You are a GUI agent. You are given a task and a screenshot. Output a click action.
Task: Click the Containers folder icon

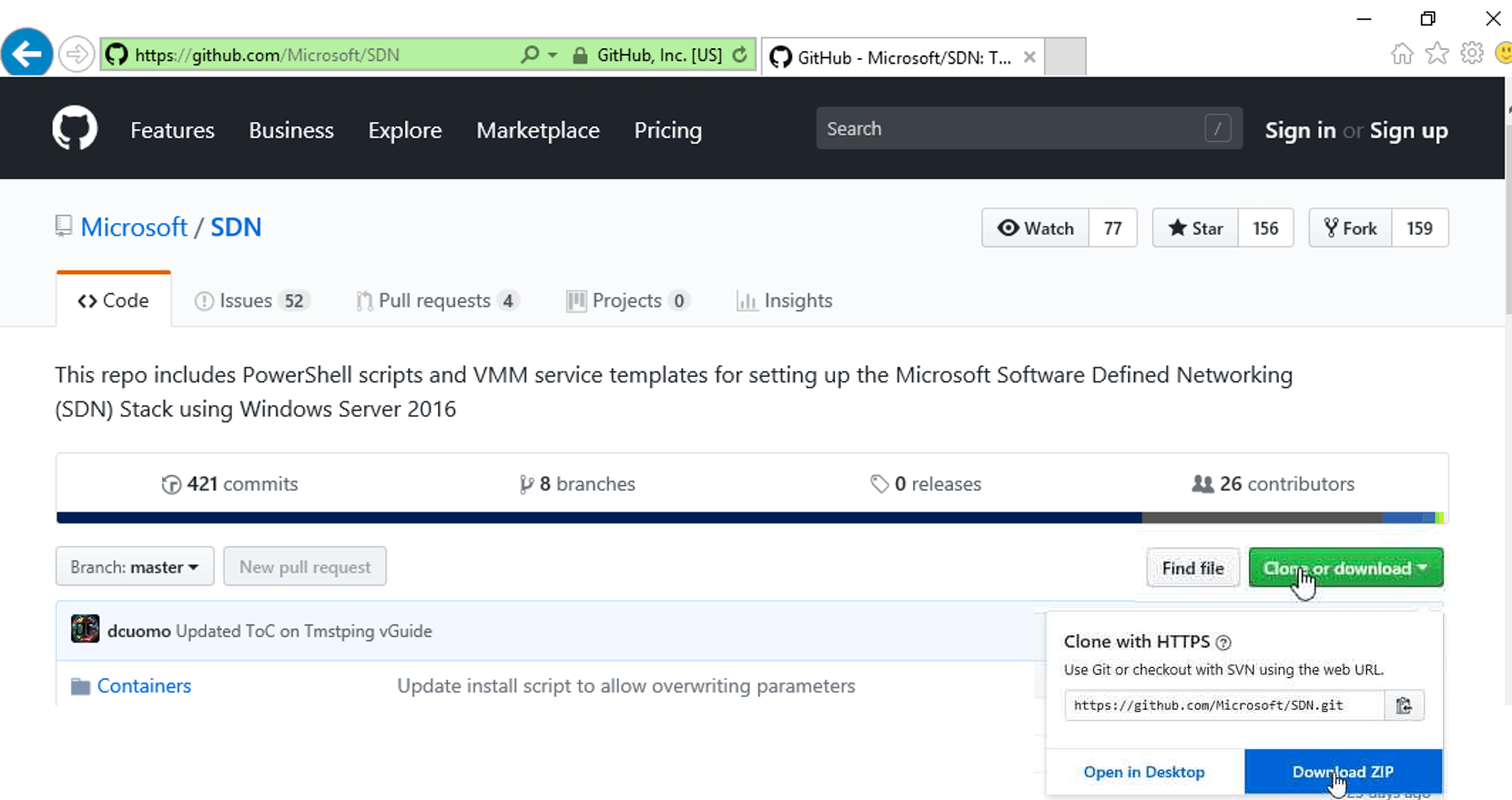coord(80,686)
